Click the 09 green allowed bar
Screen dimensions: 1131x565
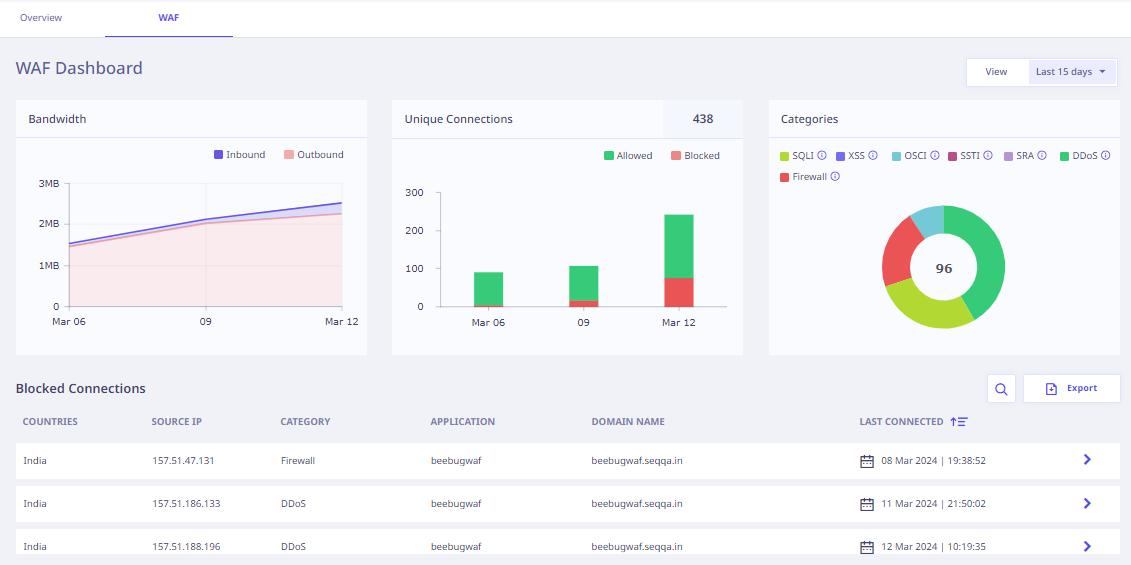coord(584,283)
